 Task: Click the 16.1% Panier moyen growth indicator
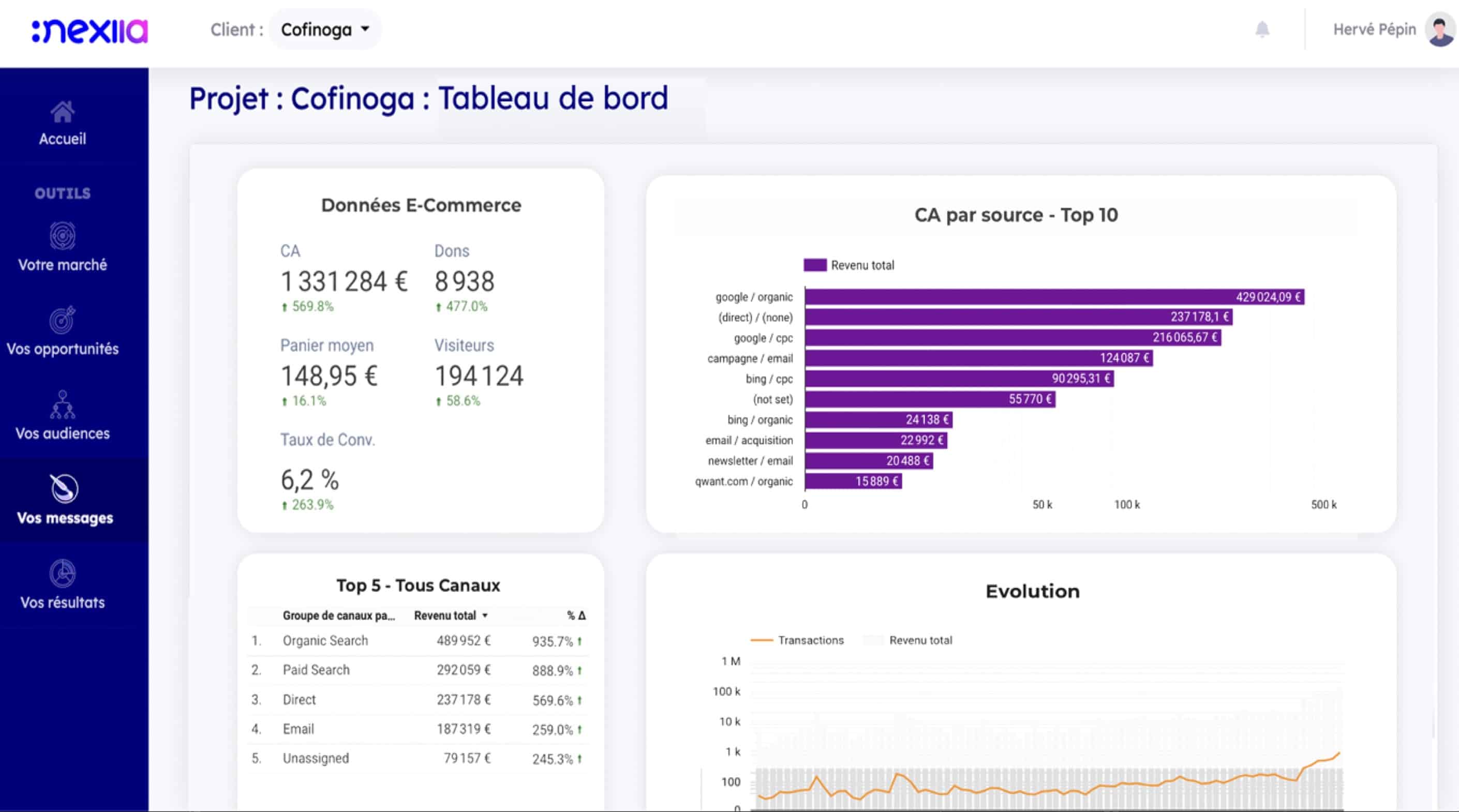[304, 401]
